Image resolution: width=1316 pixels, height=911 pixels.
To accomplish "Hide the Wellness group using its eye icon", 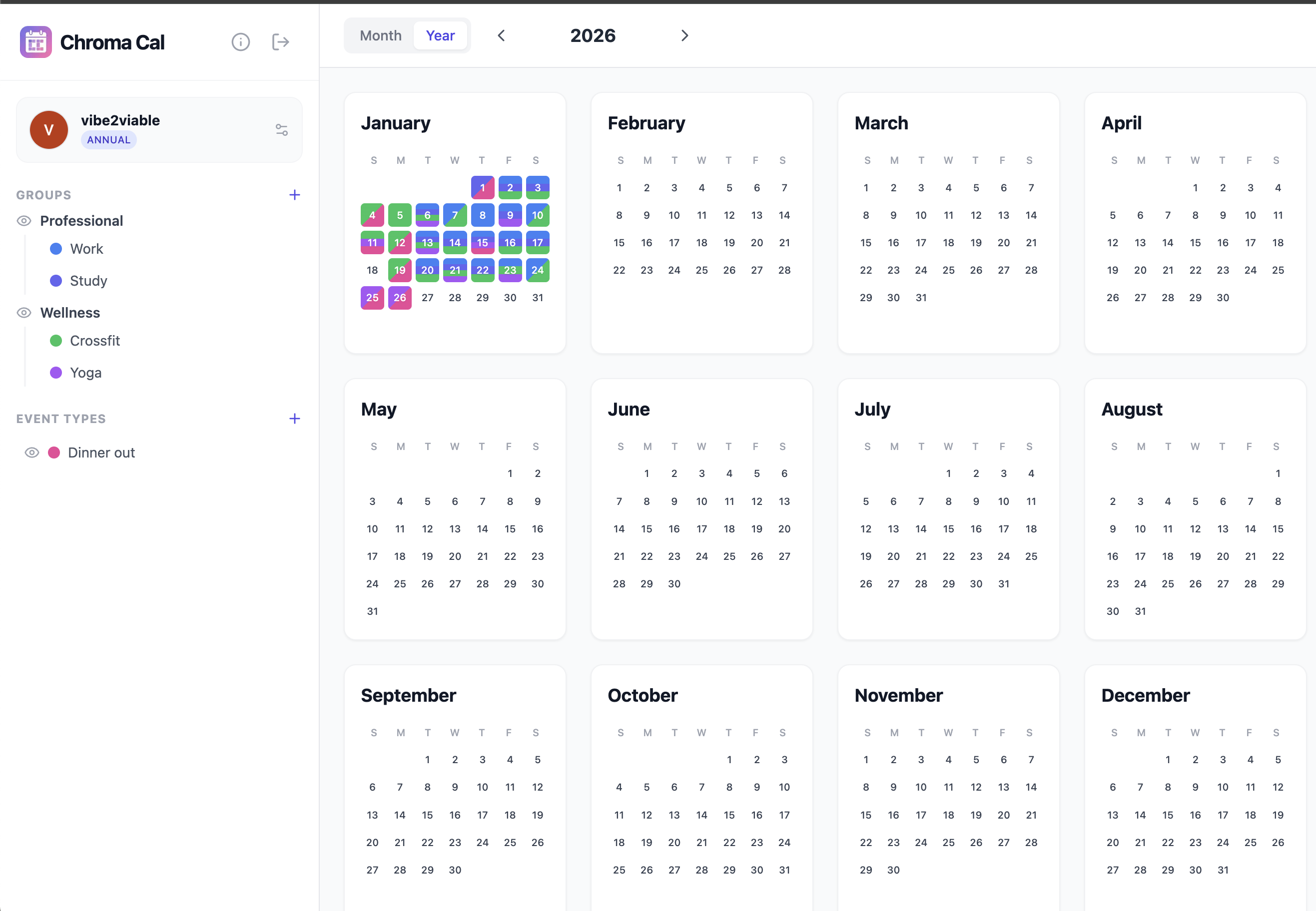I will (x=23, y=312).
